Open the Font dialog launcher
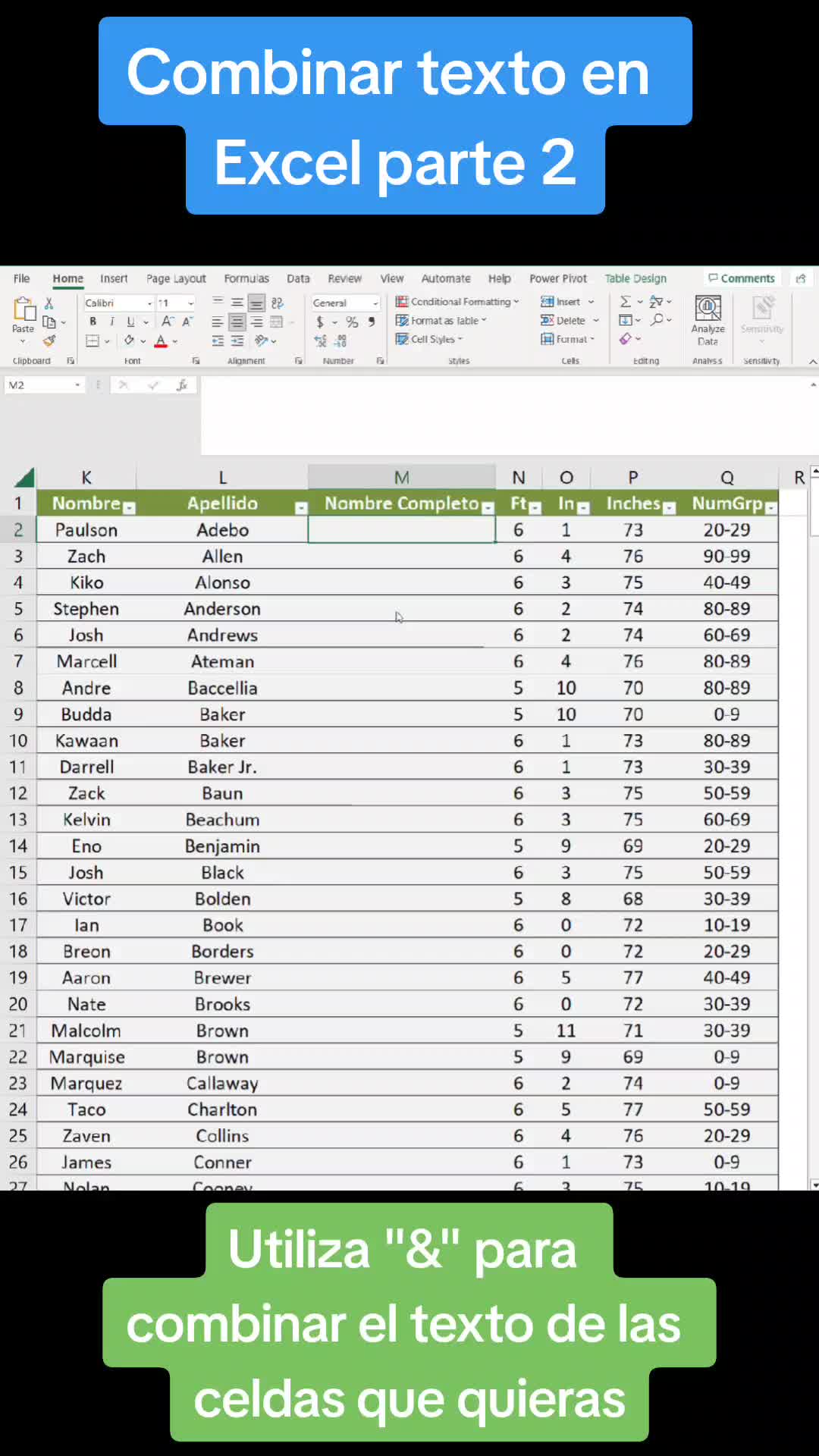This screenshot has height=1456, width=819. pyautogui.click(x=196, y=361)
